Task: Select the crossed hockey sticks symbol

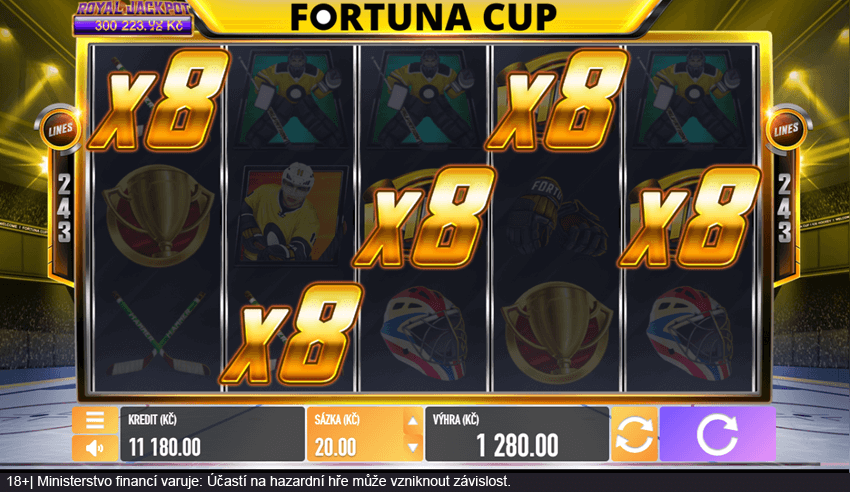Action: tap(158, 333)
